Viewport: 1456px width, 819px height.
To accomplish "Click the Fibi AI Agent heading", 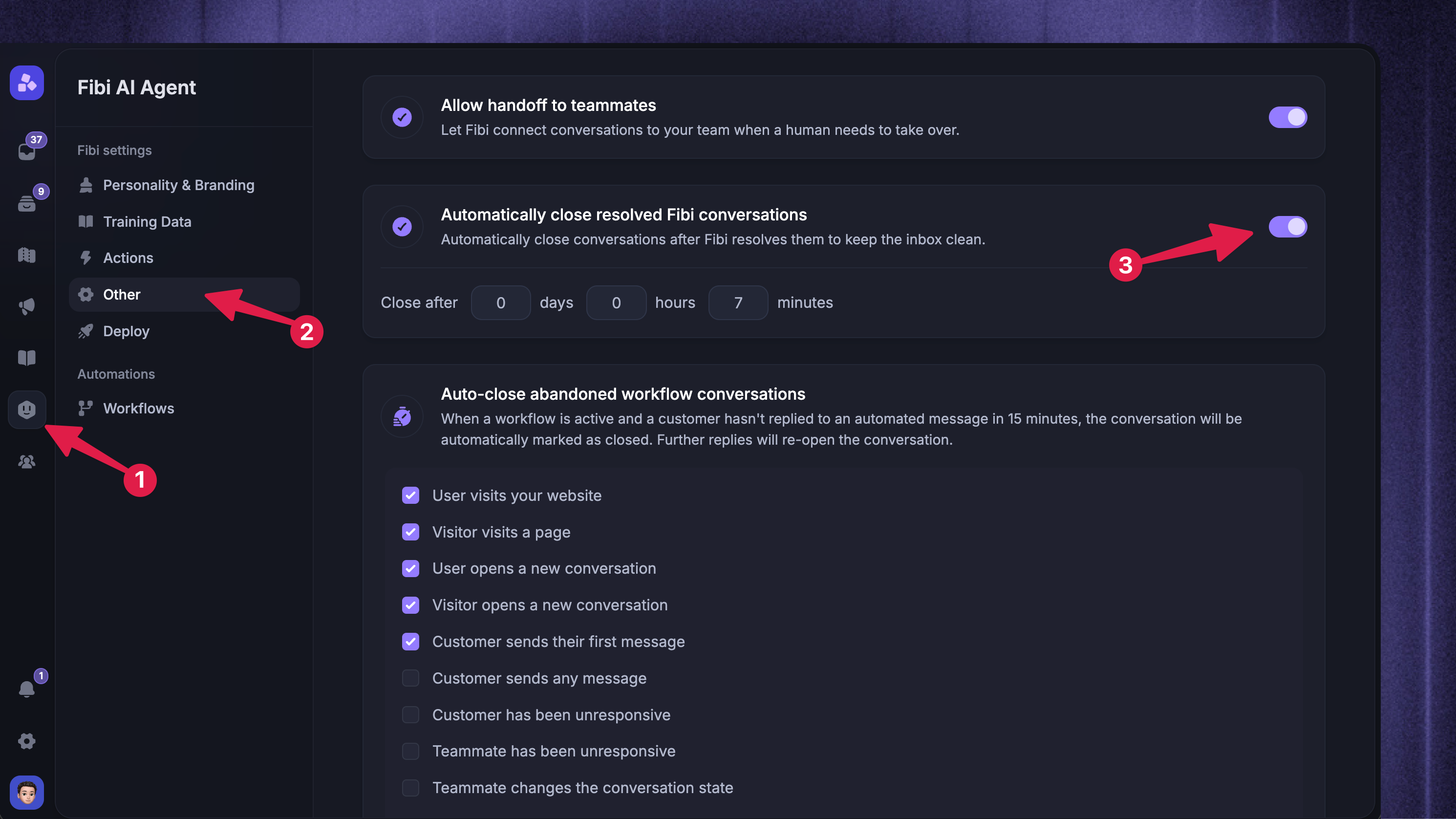I will click(x=137, y=87).
